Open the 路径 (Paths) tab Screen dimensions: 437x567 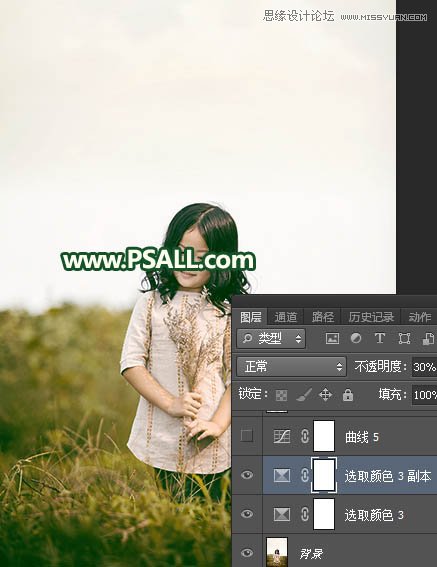tap(323, 317)
